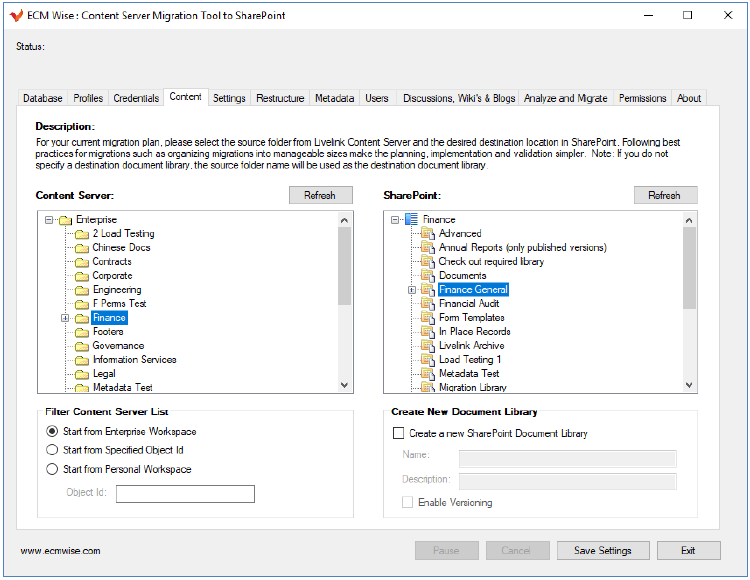The width and height of the screenshot is (750, 580).
Task: Select Start from Specified Object Id
Action: (x=53, y=451)
